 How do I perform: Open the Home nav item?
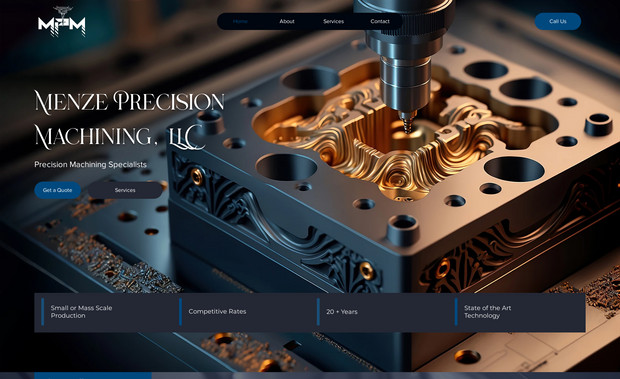[240, 21]
